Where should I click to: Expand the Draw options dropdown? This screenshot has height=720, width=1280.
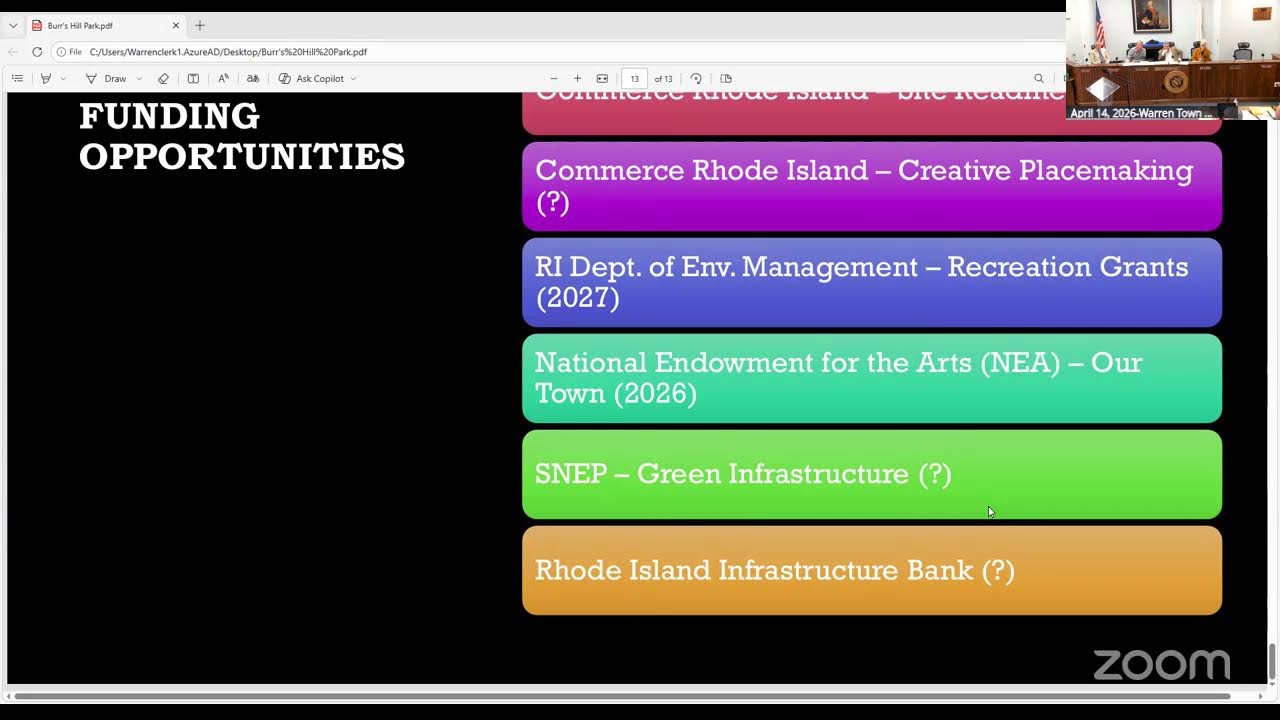[x=139, y=78]
